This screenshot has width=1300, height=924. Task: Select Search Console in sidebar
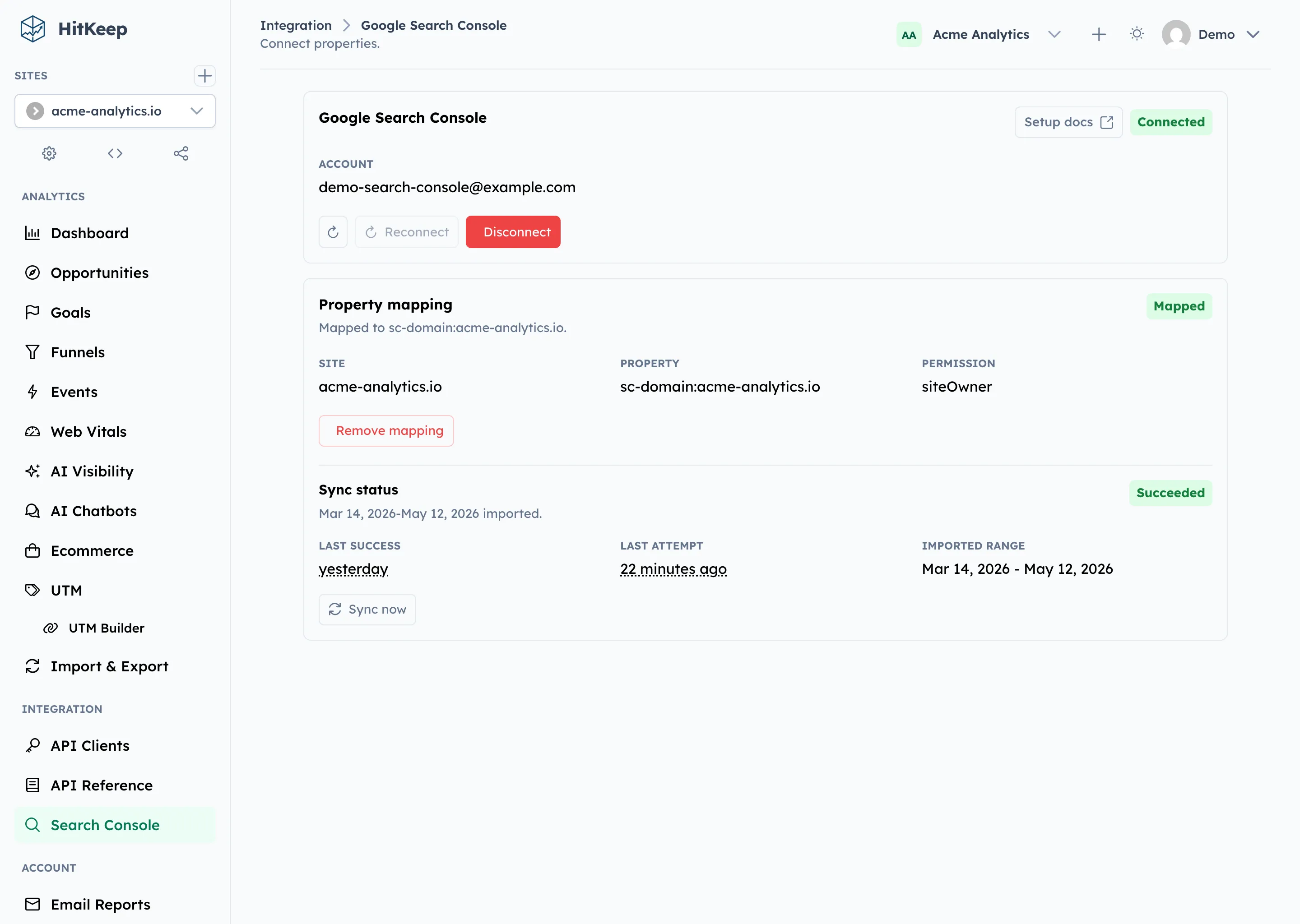[x=115, y=825]
